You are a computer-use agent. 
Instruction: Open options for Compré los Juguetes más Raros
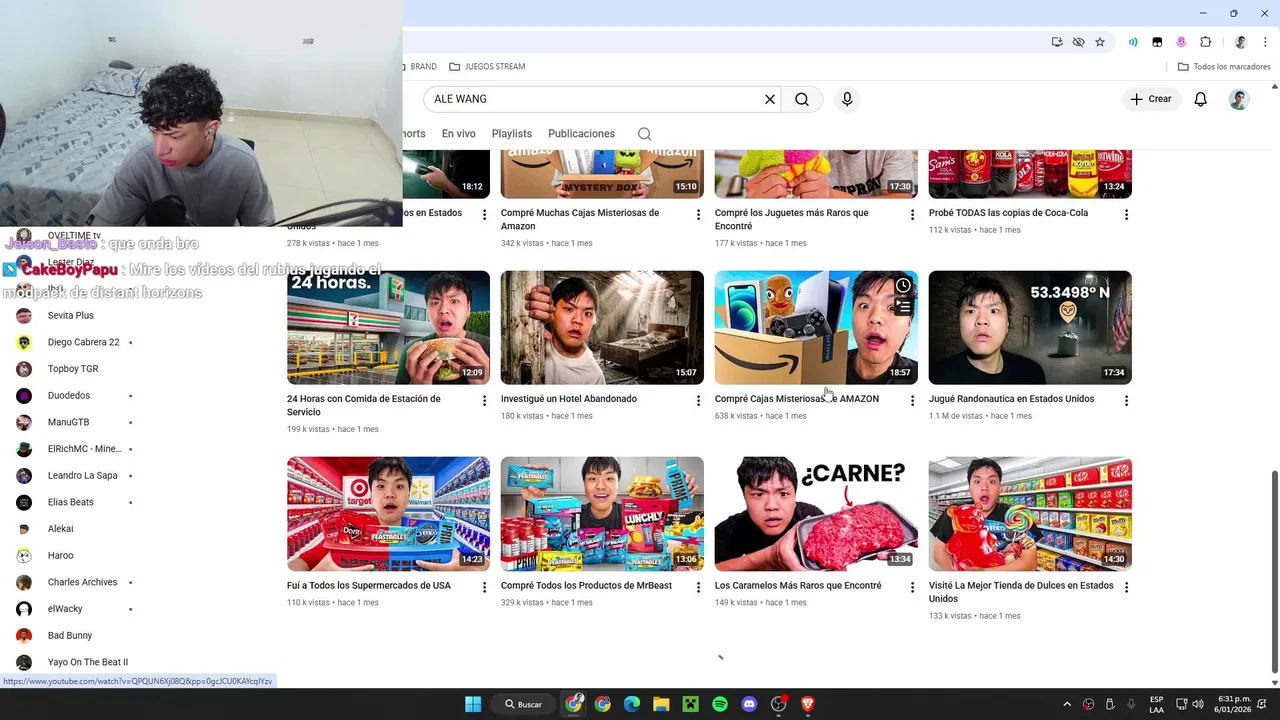click(912, 215)
